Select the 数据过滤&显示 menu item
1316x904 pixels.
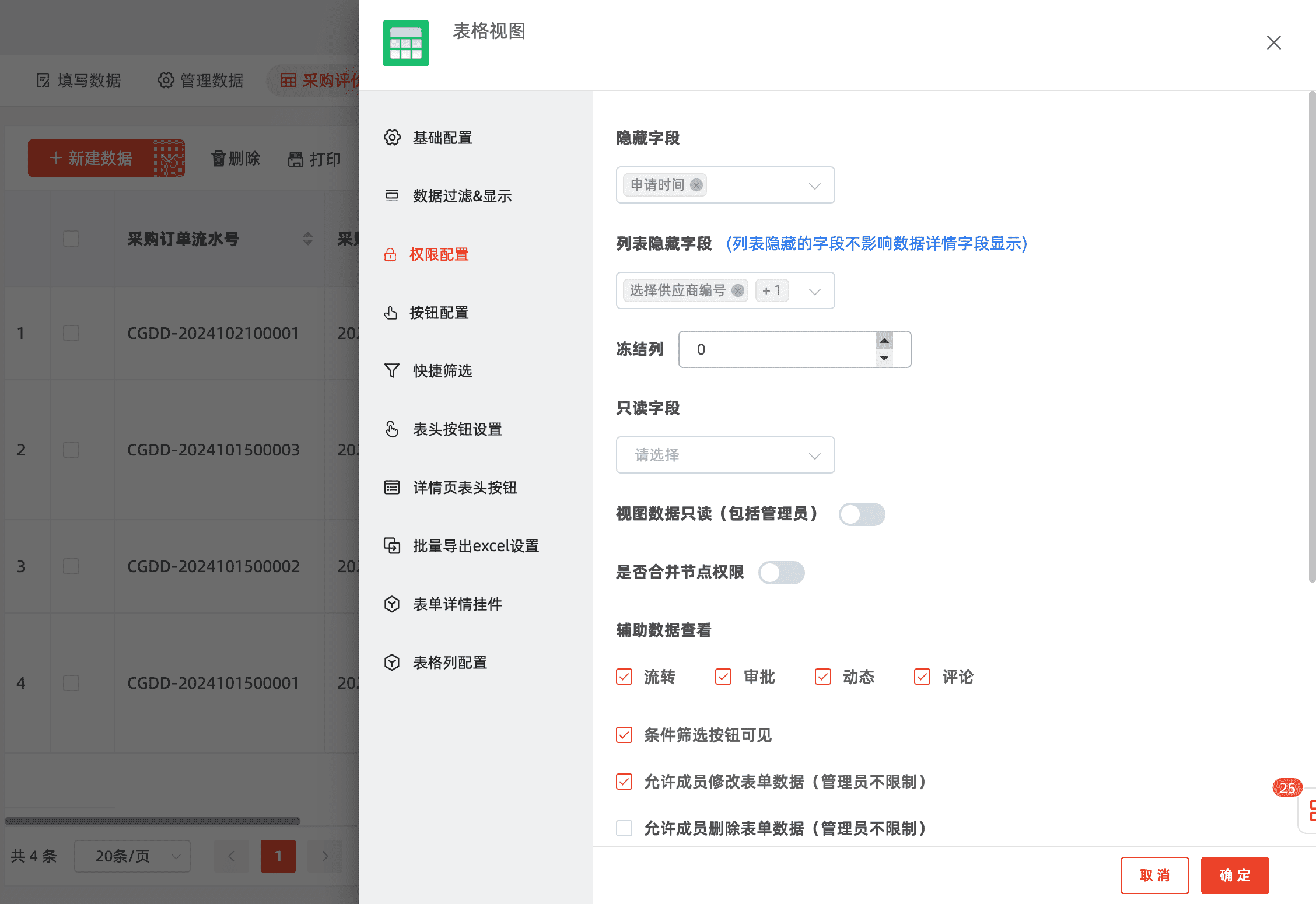(x=461, y=196)
